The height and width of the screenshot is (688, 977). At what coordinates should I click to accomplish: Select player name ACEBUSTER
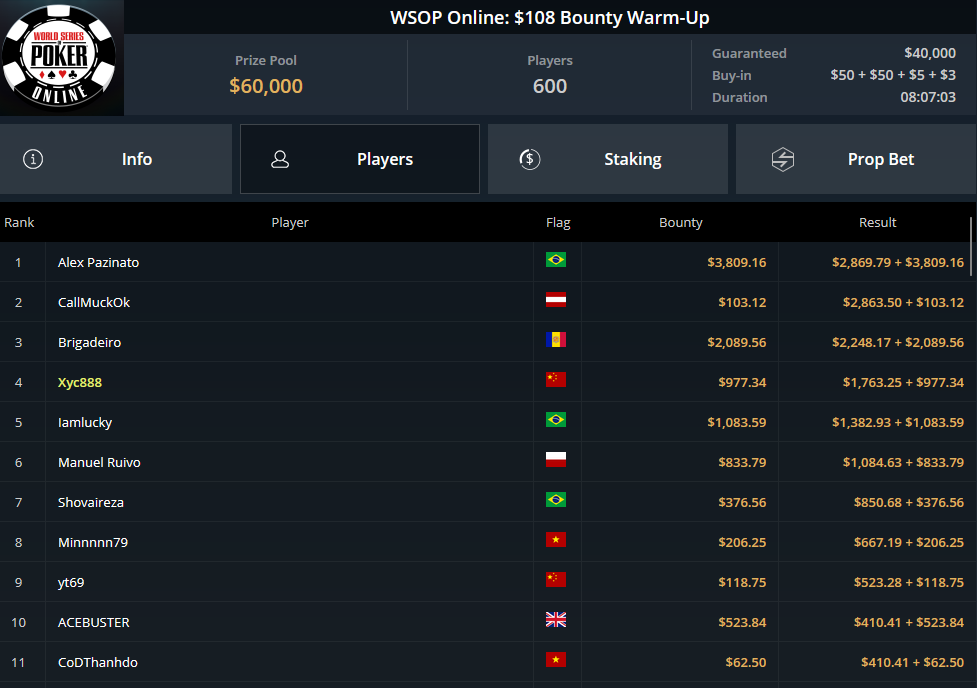pos(94,623)
